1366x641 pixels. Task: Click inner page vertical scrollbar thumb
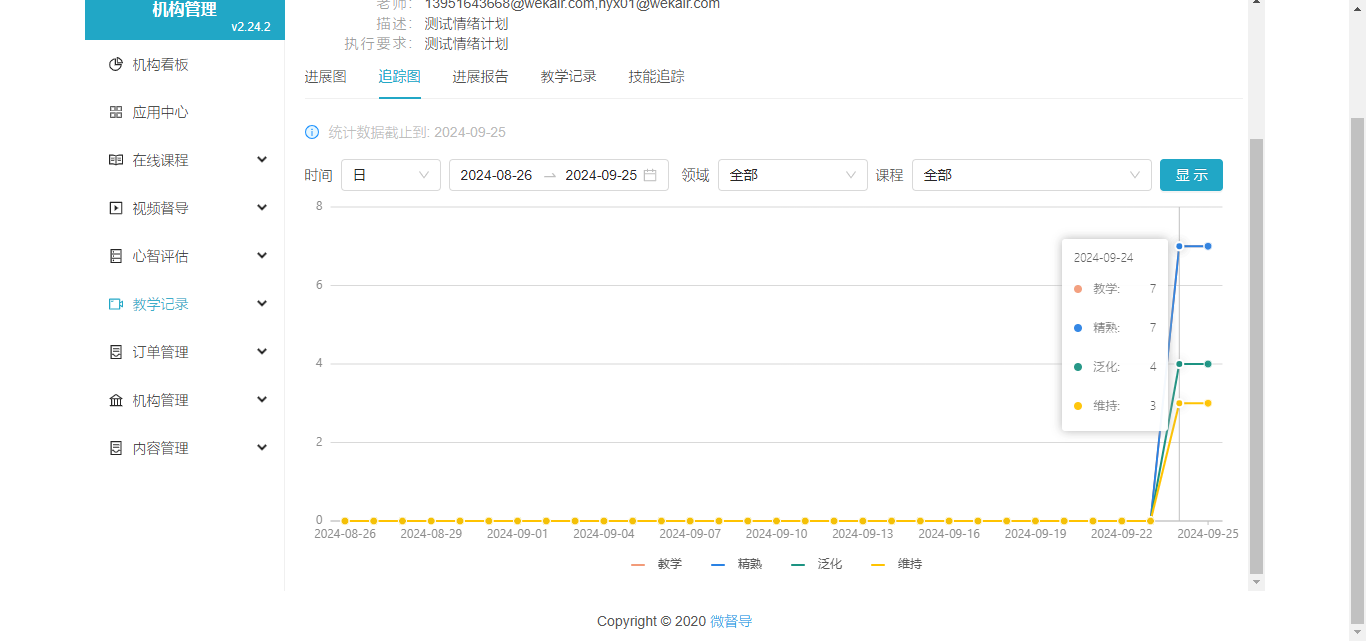[1257, 355]
